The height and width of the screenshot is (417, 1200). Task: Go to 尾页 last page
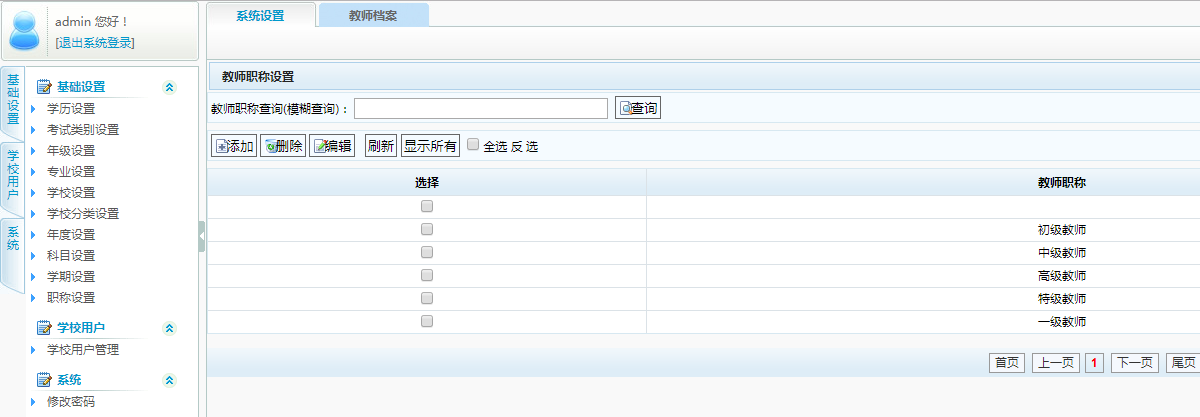pos(1183,363)
